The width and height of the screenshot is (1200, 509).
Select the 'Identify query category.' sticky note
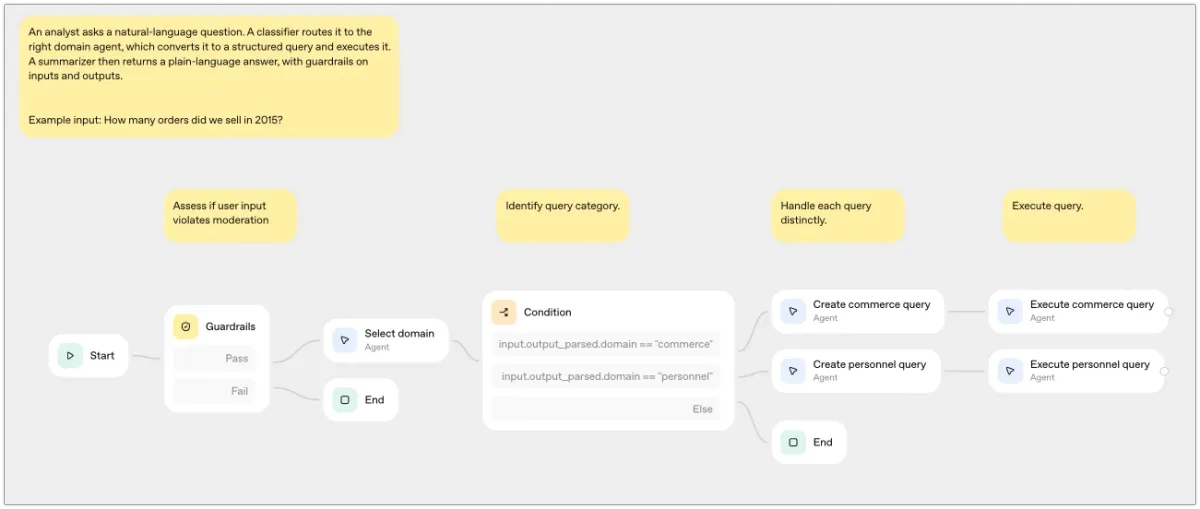pyautogui.click(x=563, y=216)
